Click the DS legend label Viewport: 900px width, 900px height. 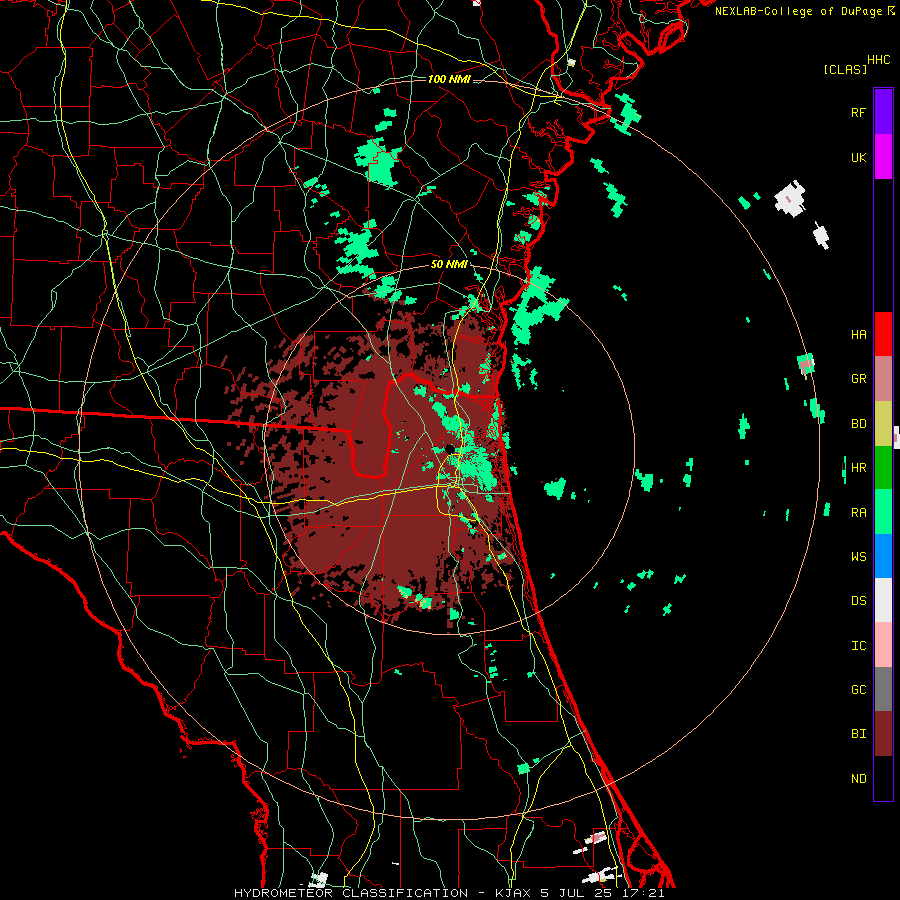(859, 600)
